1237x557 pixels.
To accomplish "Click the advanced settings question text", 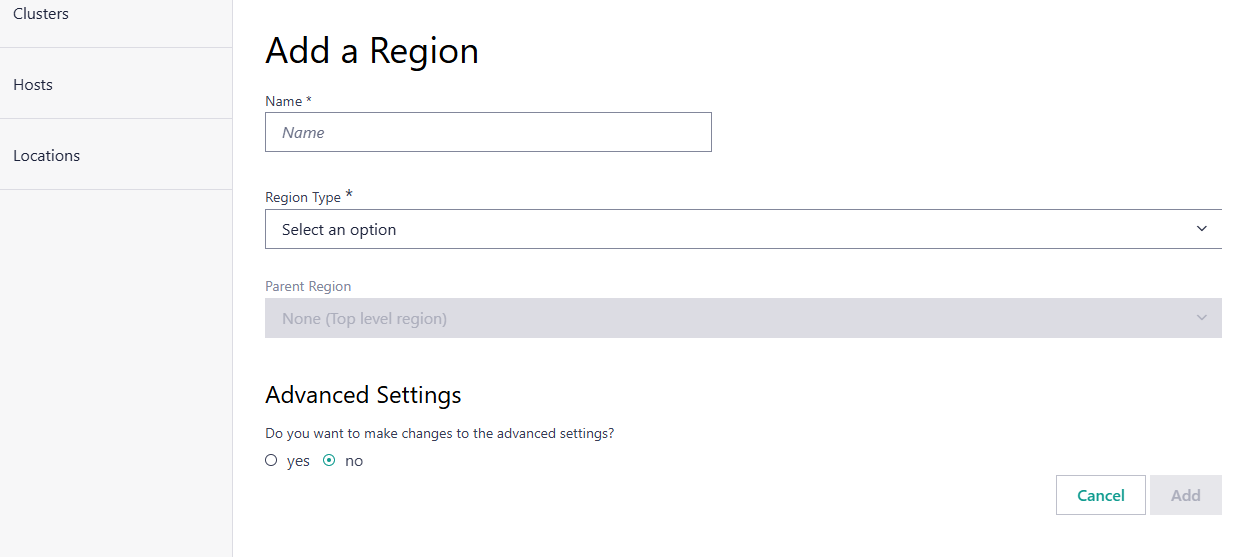I will 439,433.
